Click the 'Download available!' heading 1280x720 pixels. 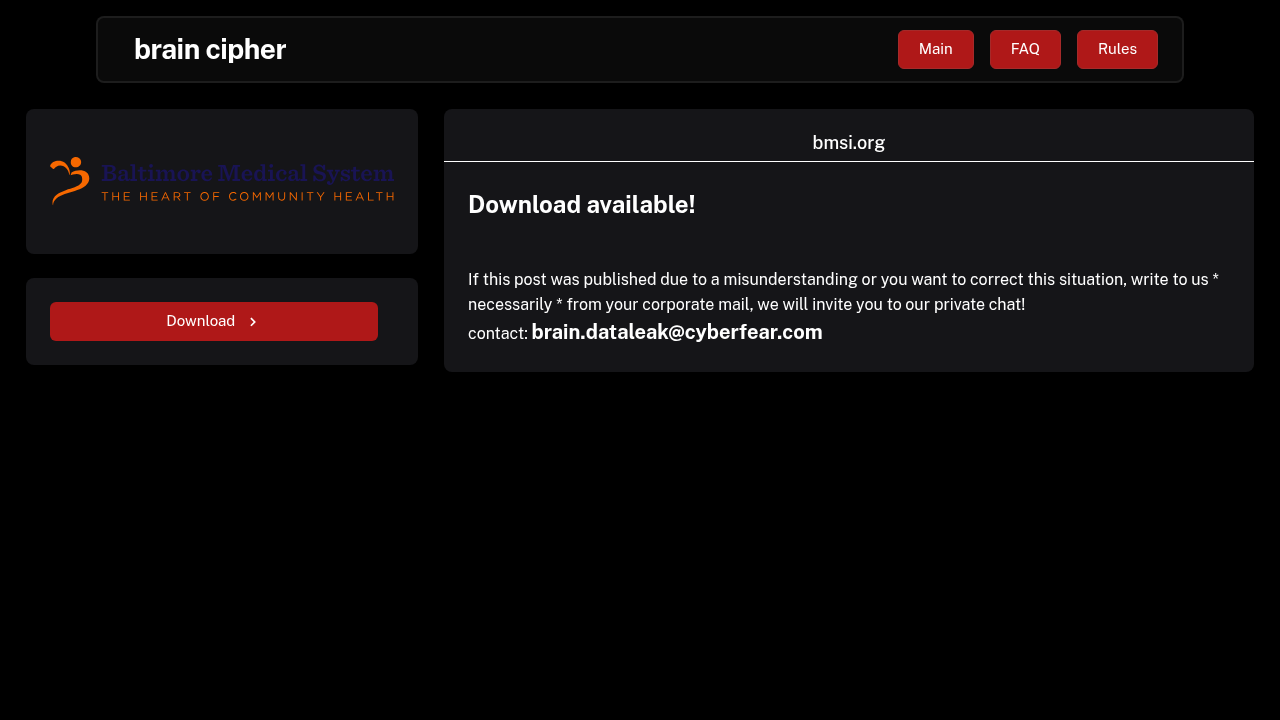tap(581, 204)
